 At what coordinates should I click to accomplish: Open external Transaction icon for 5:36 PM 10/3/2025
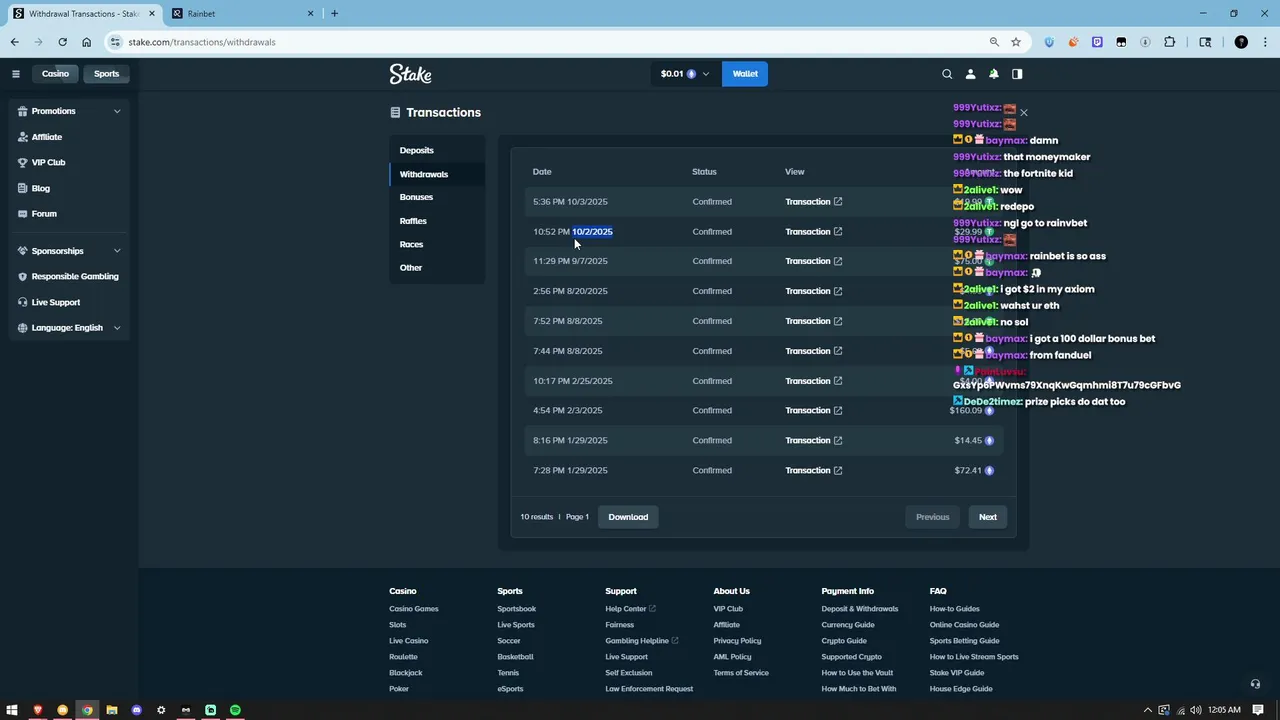tap(838, 202)
